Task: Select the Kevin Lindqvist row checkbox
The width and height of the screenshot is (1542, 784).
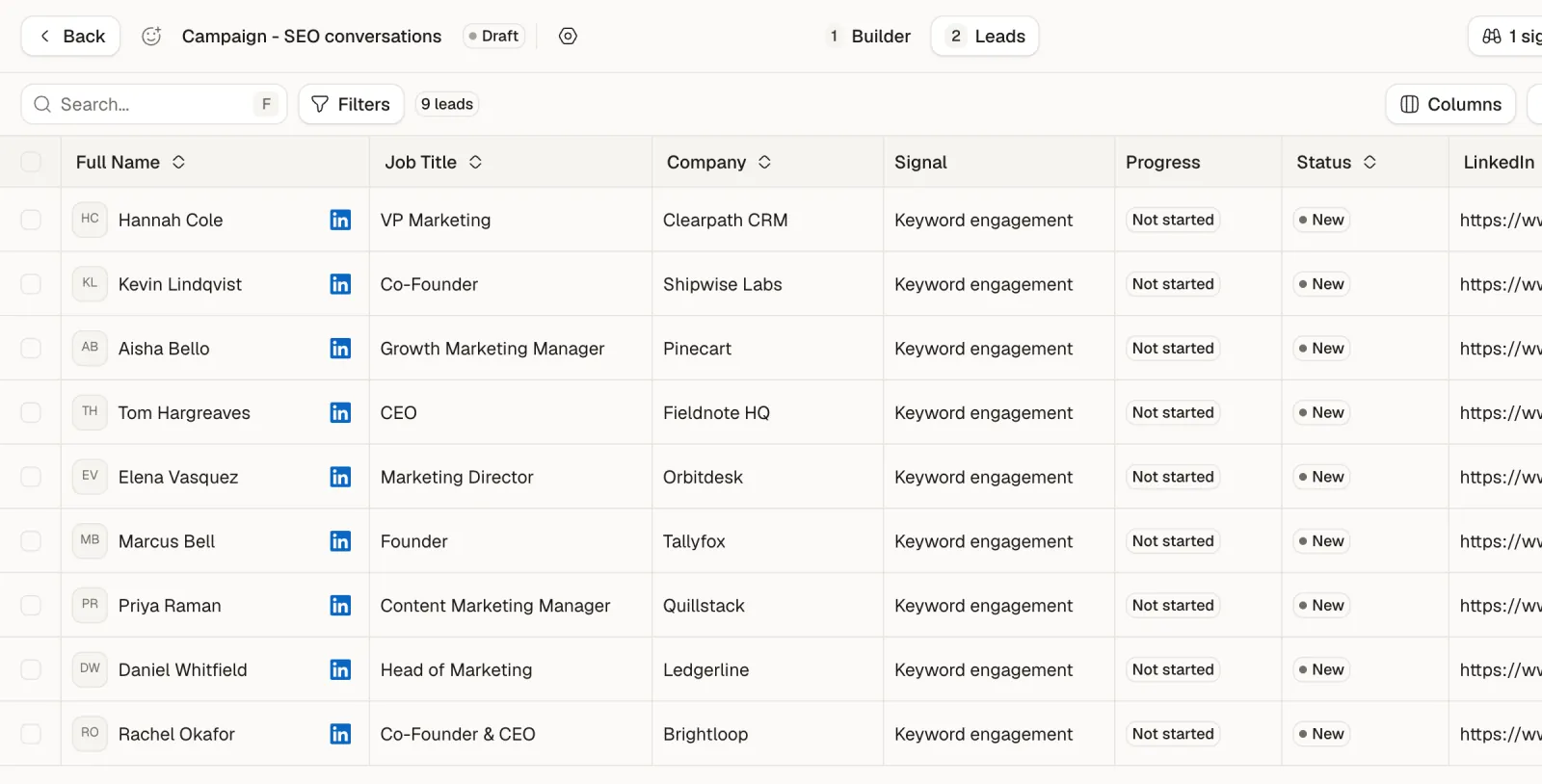Action: [31, 284]
